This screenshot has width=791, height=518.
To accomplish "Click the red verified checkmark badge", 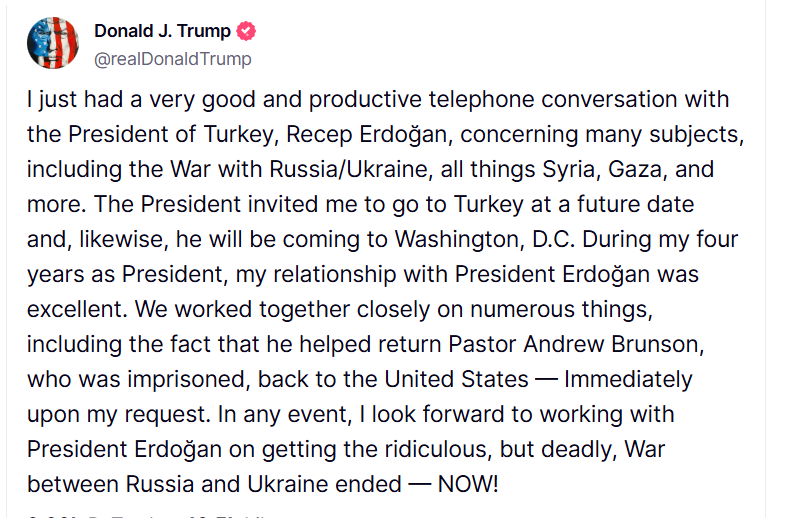I will coord(246,31).
